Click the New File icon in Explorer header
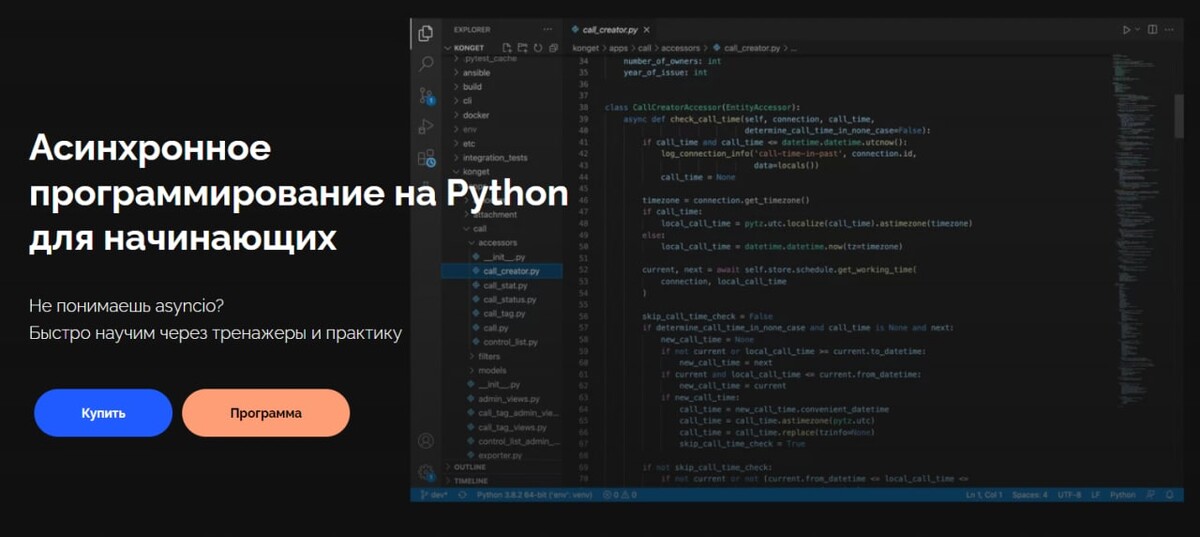This screenshot has width=1200, height=537. (507, 47)
